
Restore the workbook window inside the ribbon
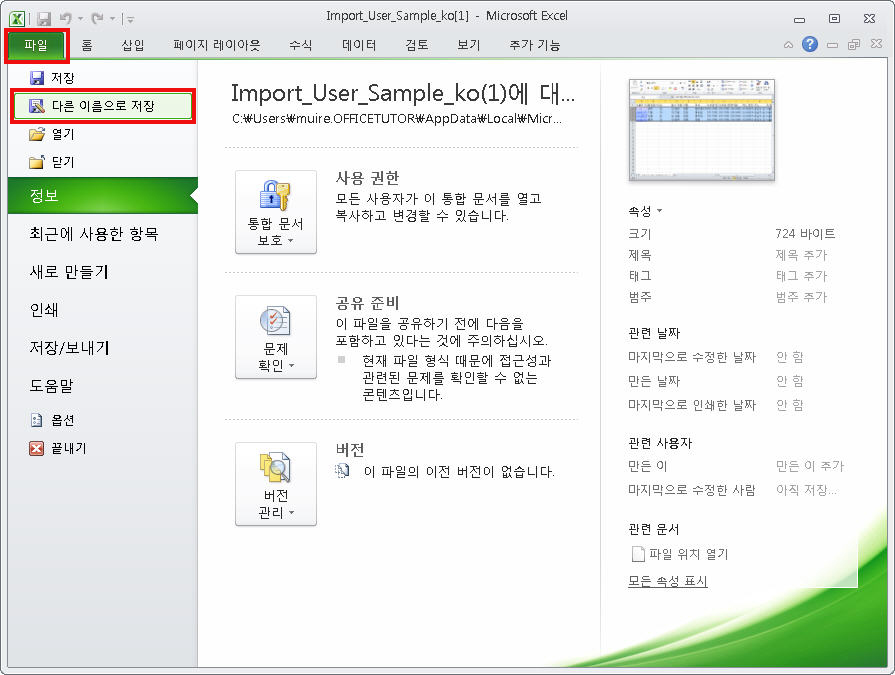[x=854, y=45]
